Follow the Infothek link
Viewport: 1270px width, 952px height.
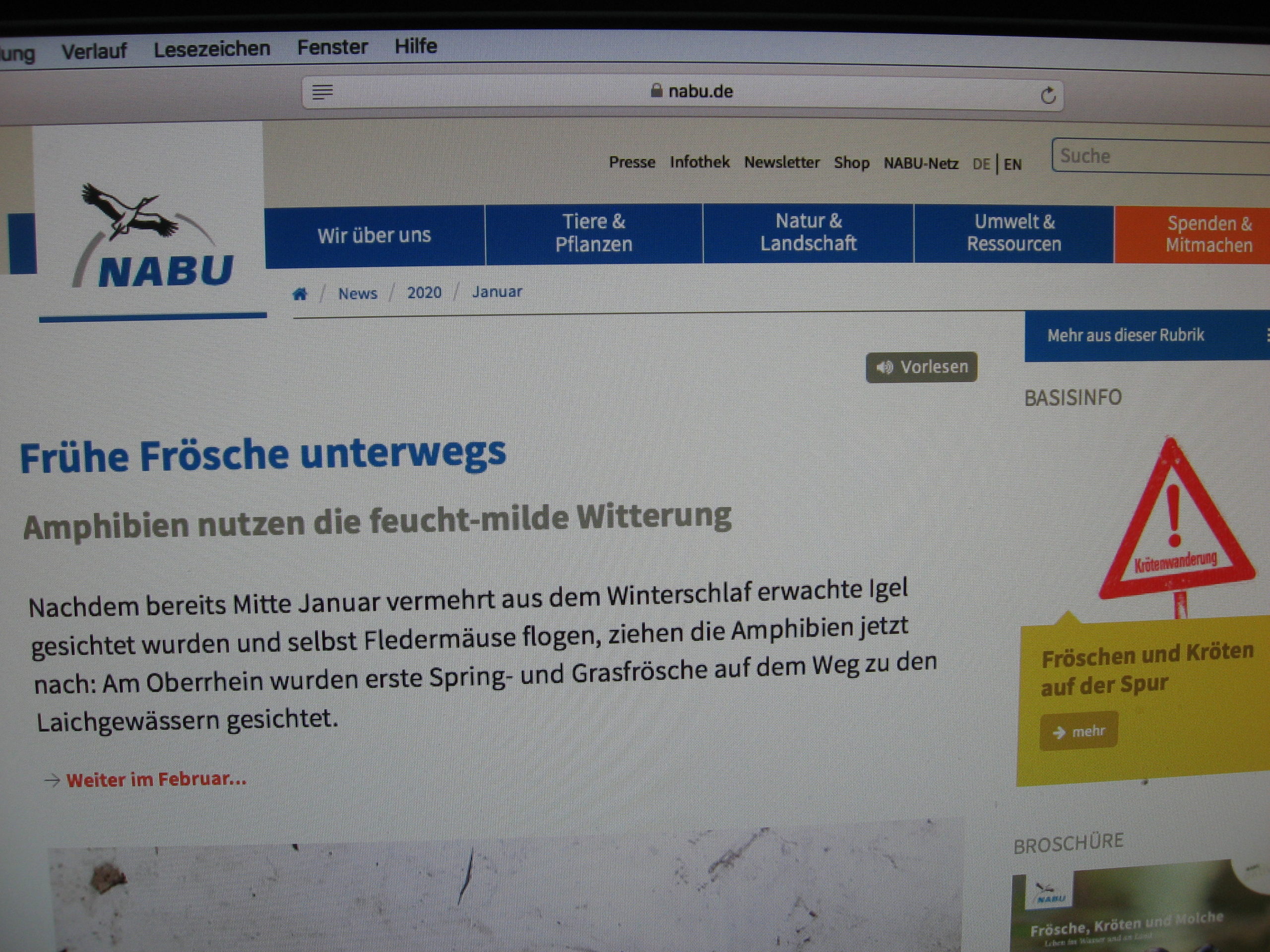699,163
